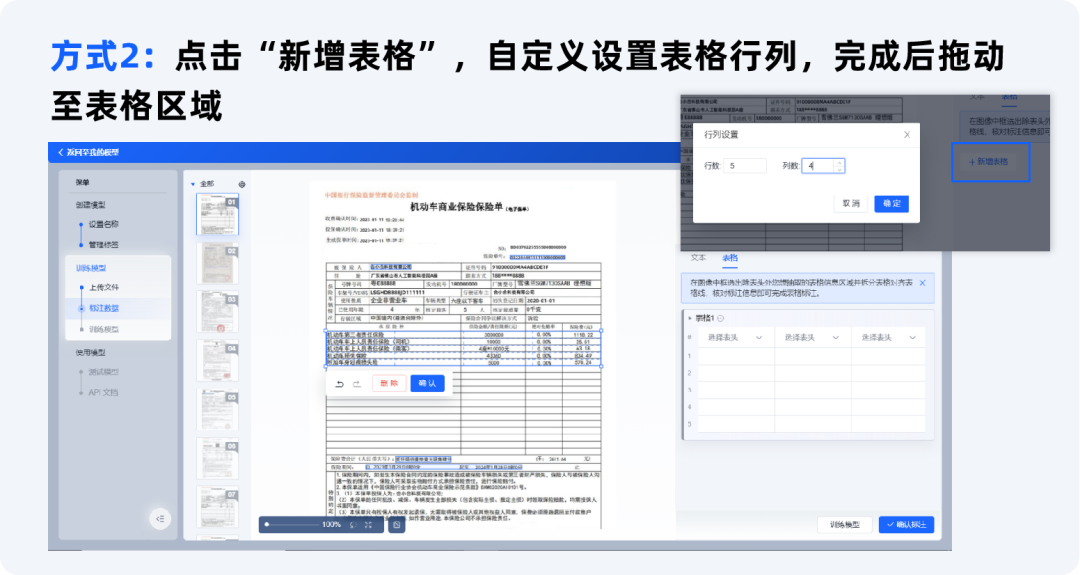Undo the last table selection edit
The height and width of the screenshot is (575, 1080).
coord(340,384)
